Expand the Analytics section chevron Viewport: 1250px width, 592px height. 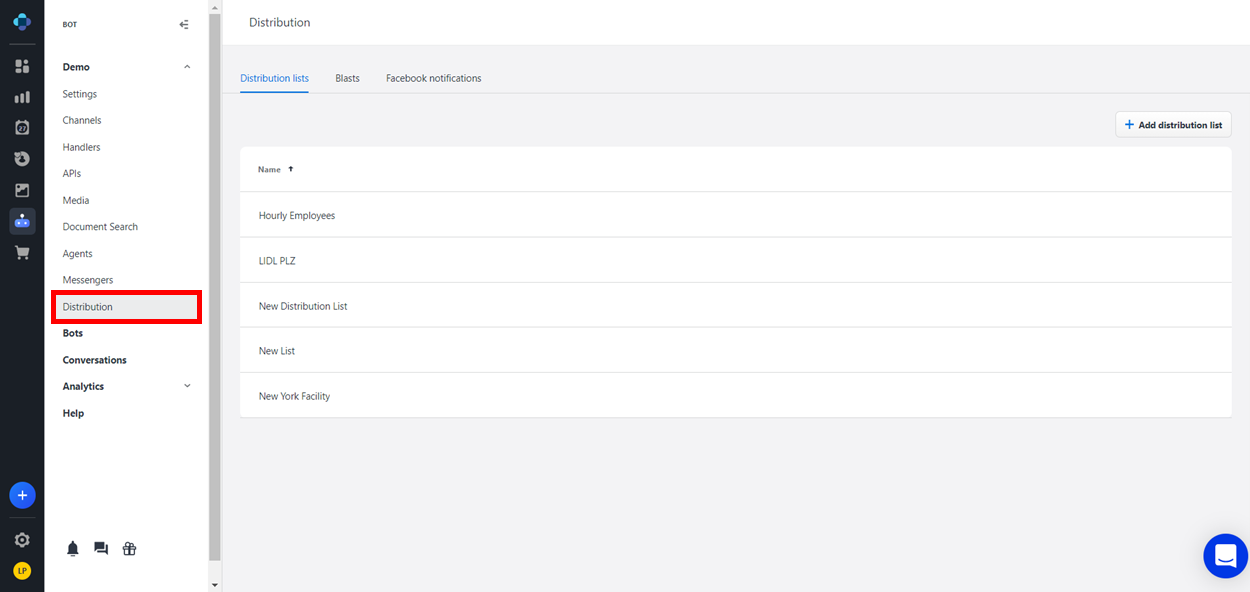187,386
